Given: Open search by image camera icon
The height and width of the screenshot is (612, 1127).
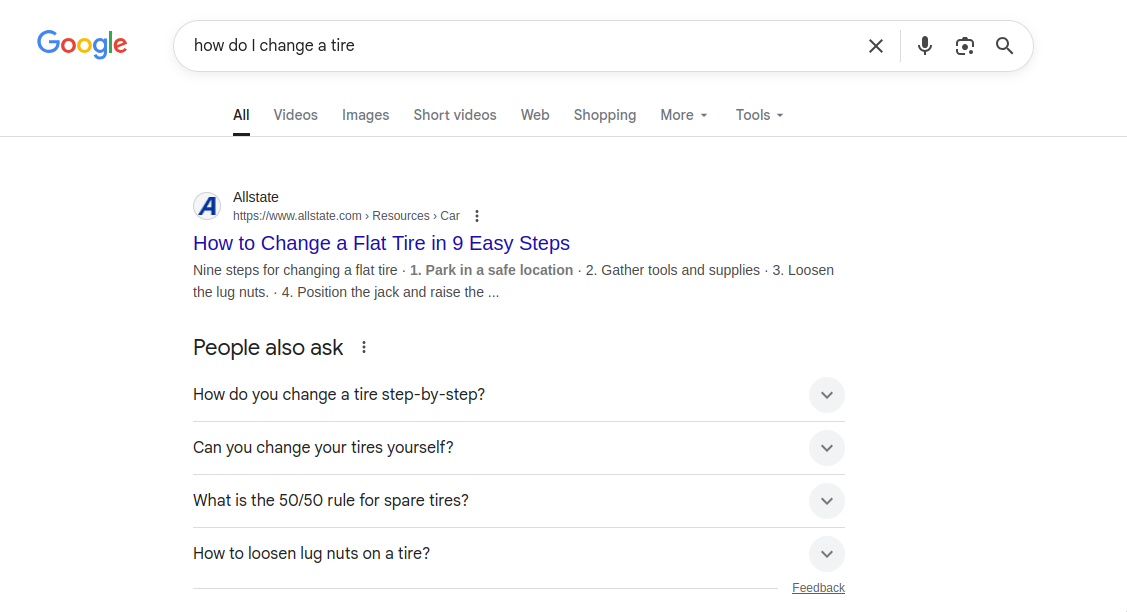Looking at the screenshot, I should (965, 46).
